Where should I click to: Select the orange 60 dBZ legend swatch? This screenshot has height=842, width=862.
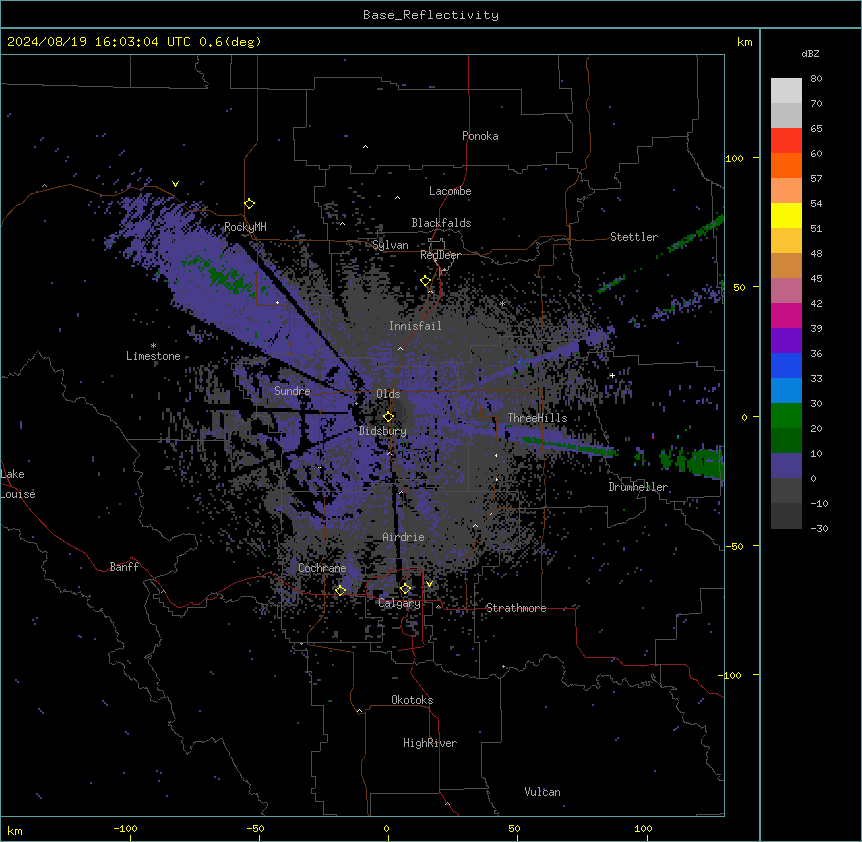point(786,165)
